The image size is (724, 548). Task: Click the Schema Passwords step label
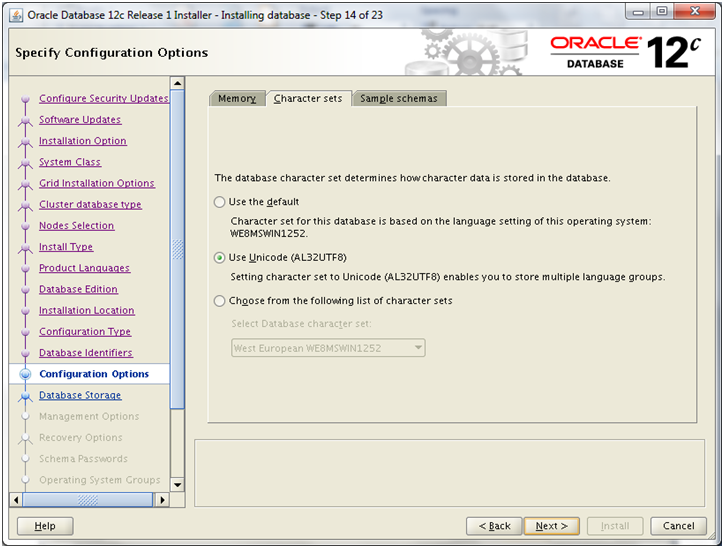pos(83,459)
